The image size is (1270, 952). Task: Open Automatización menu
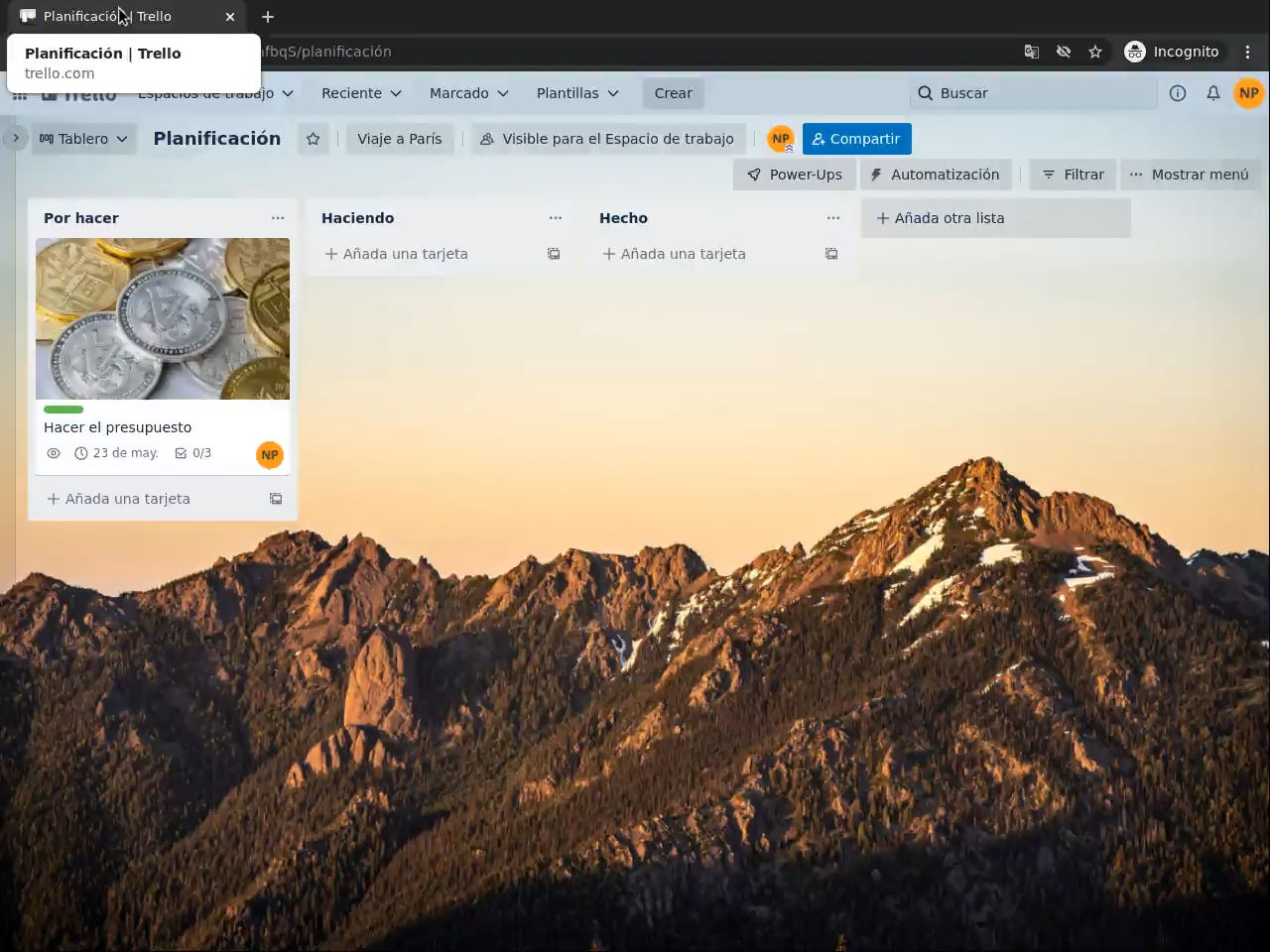[x=935, y=175]
